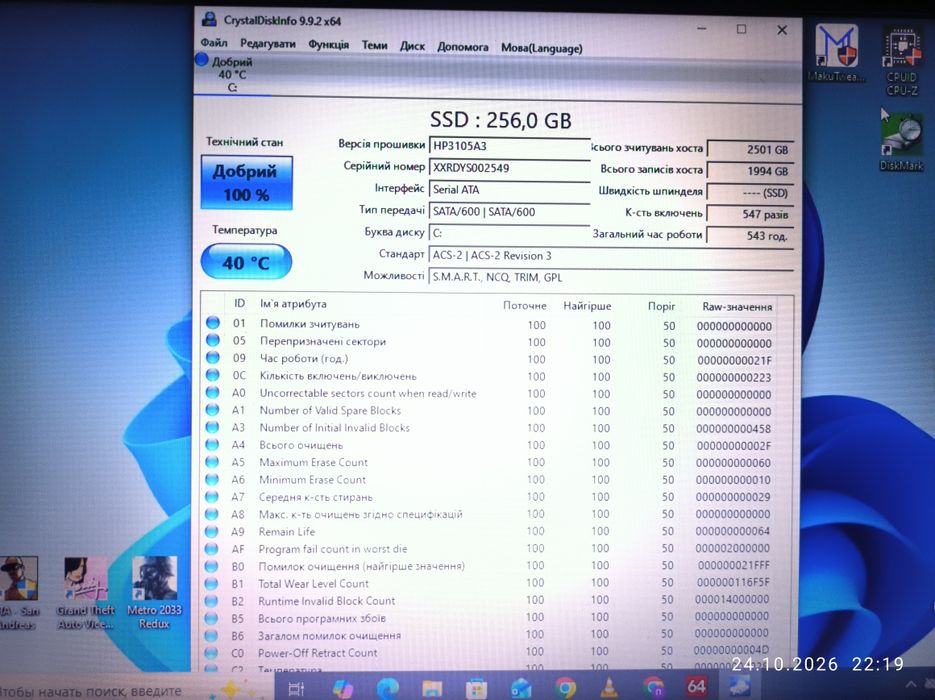Open the CPUID CPU-Z desktop shortcut
The height and width of the screenshot is (700, 935).
point(902,61)
